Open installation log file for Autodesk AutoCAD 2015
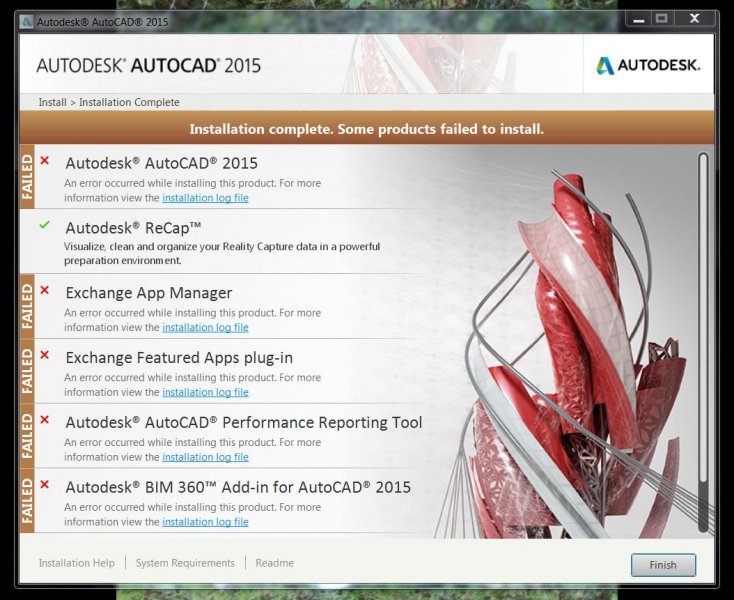This screenshot has height=600, width=734. click(x=205, y=198)
